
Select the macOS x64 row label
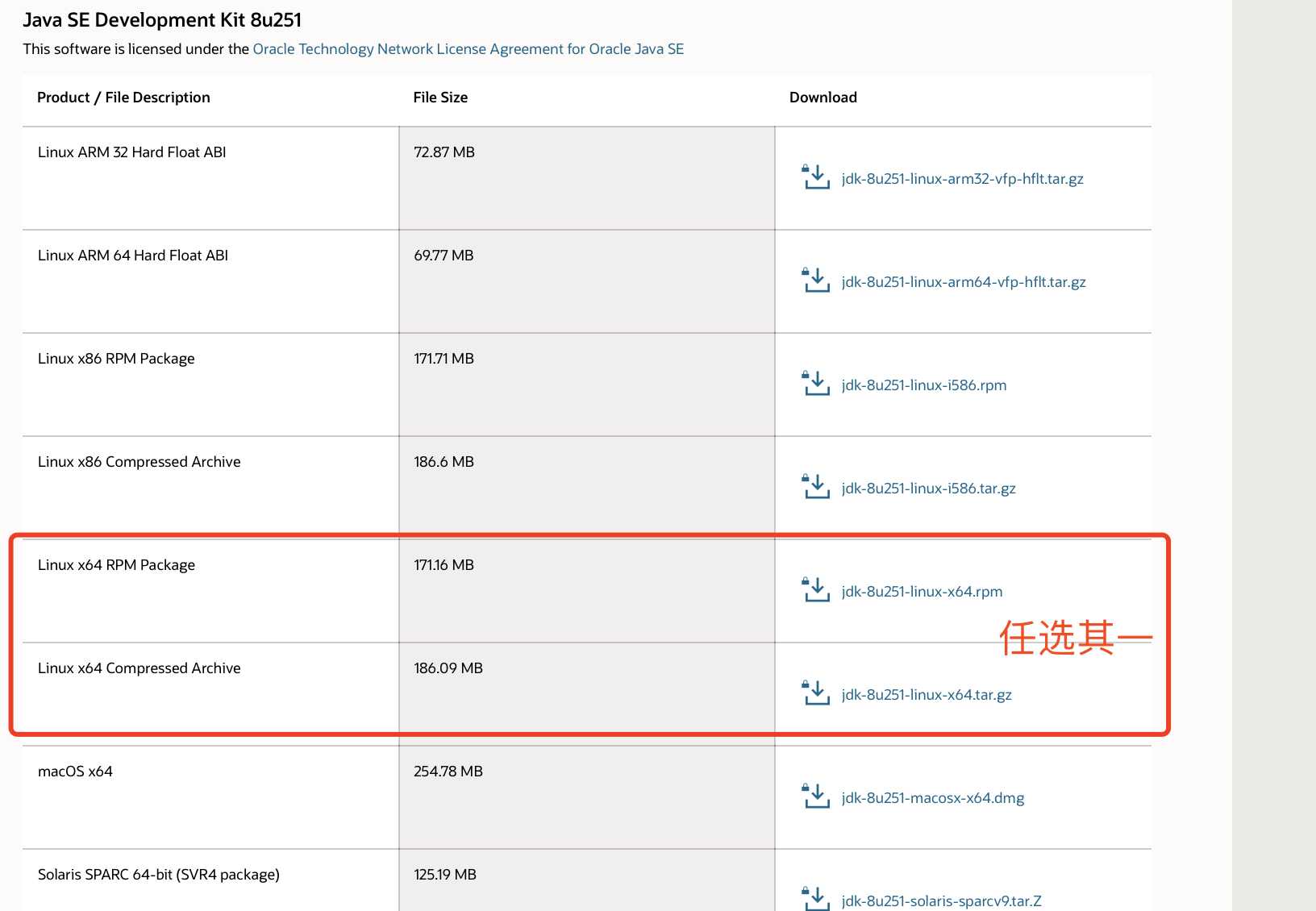(x=75, y=772)
